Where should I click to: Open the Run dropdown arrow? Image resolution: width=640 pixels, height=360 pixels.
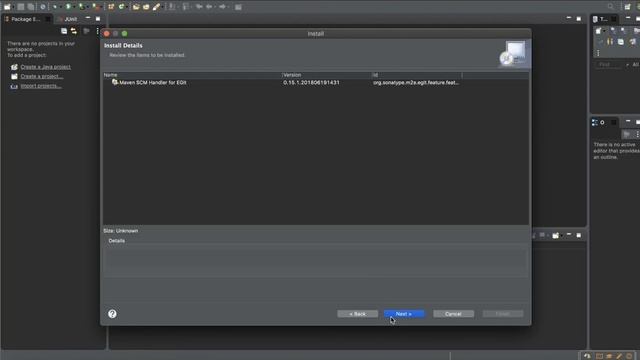[74, 7]
